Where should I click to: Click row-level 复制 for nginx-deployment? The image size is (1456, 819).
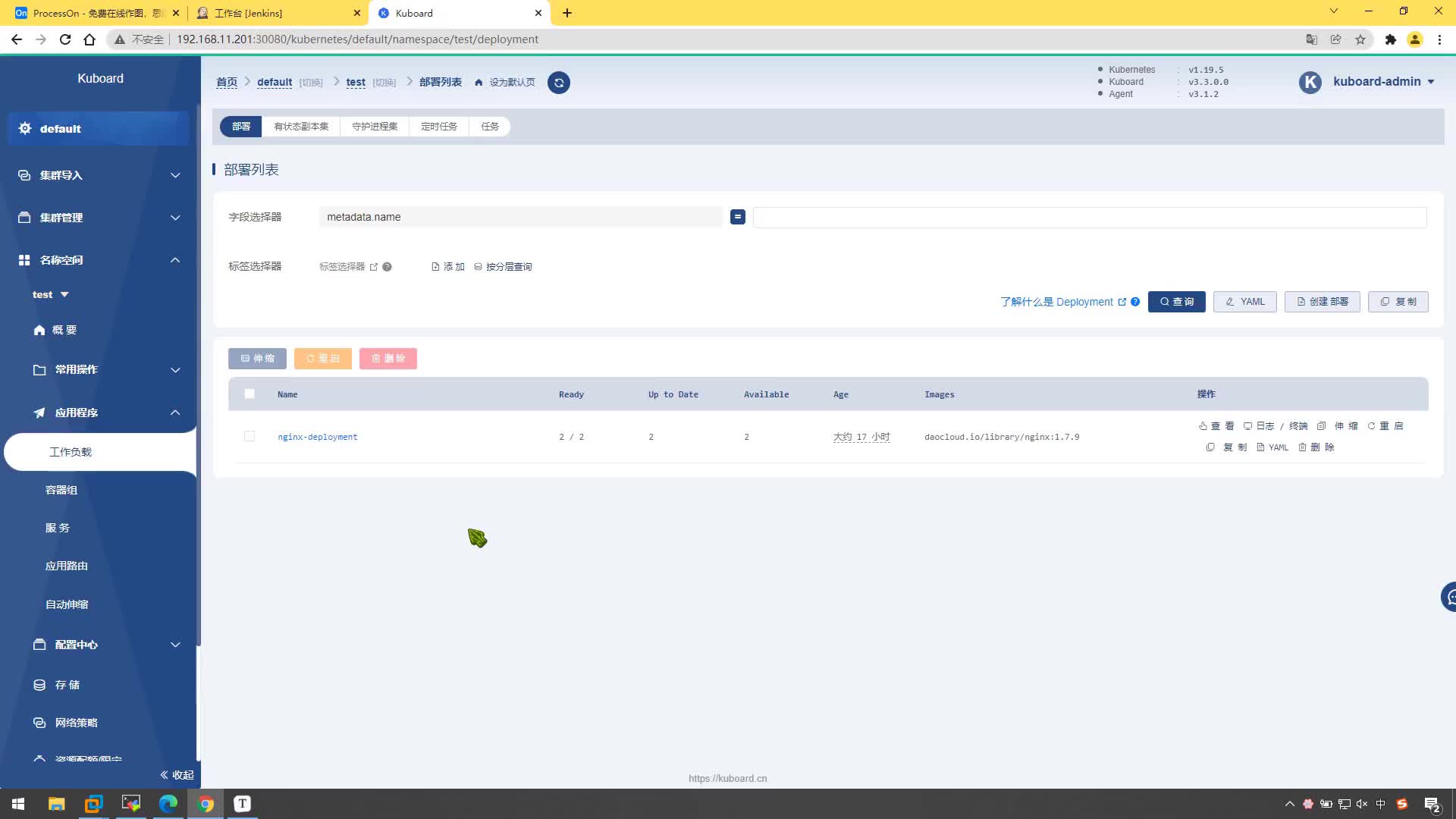pos(1226,447)
